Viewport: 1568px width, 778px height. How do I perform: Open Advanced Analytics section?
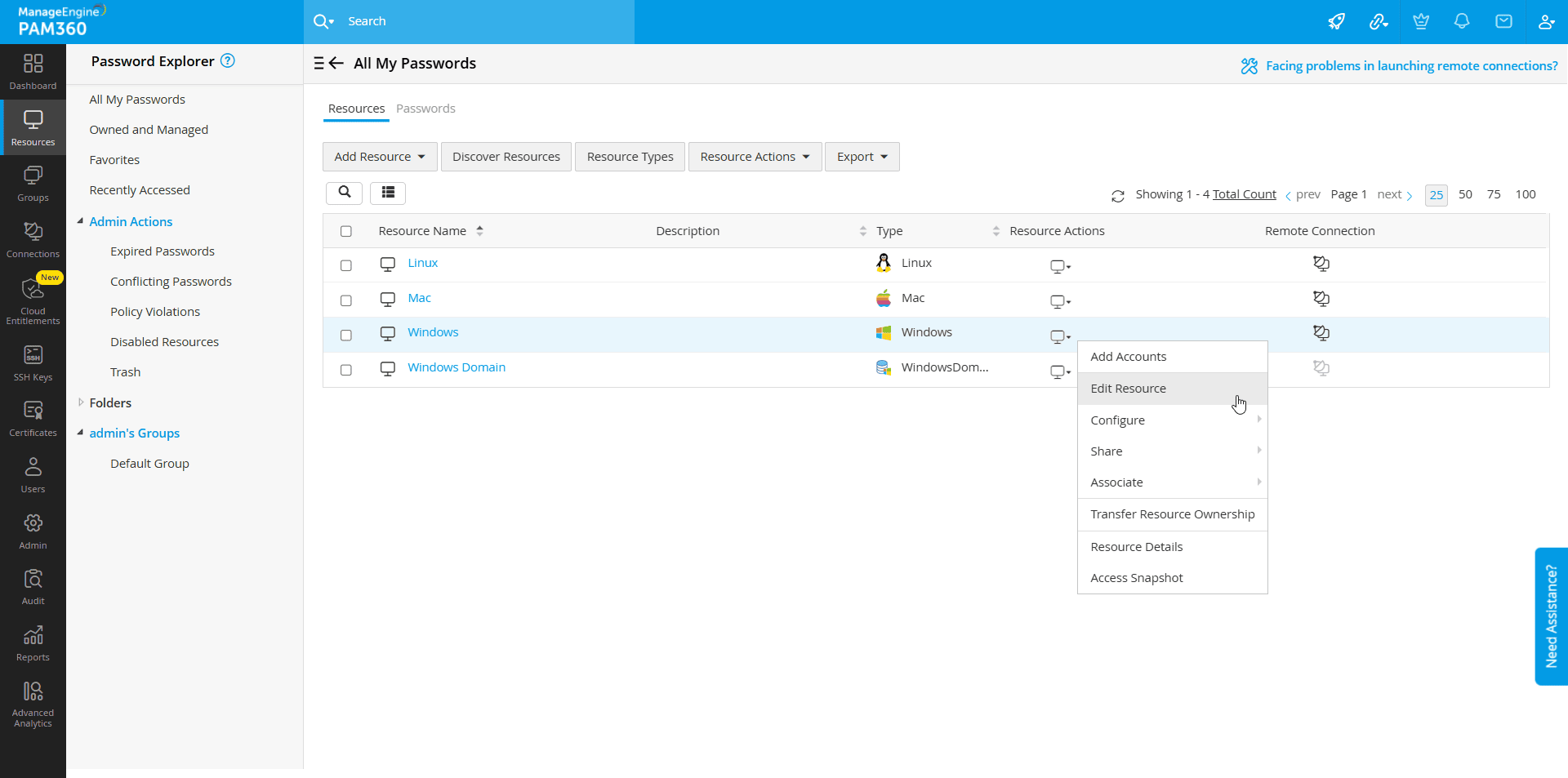click(33, 704)
